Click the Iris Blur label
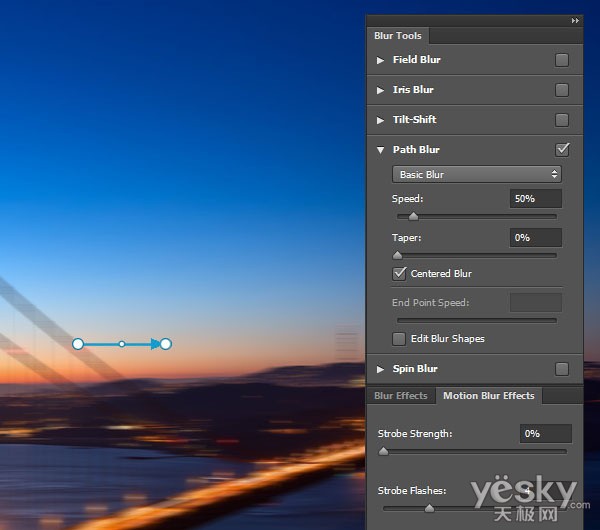This screenshot has width=600, height=530. click(413, 90)
